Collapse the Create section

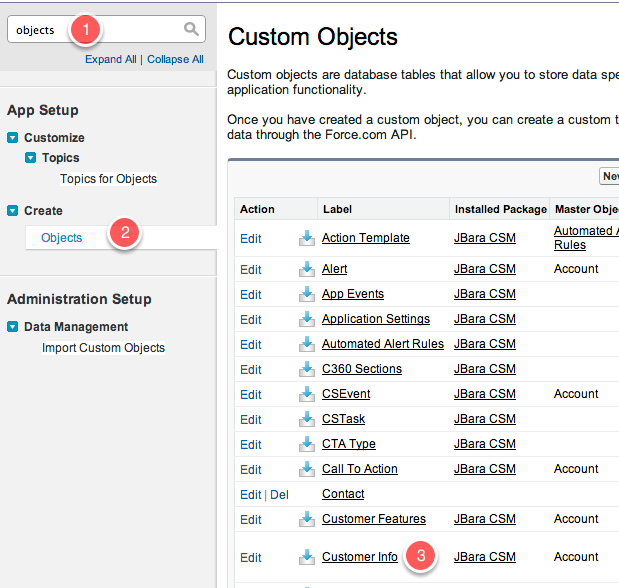click(x=13, y=210)
